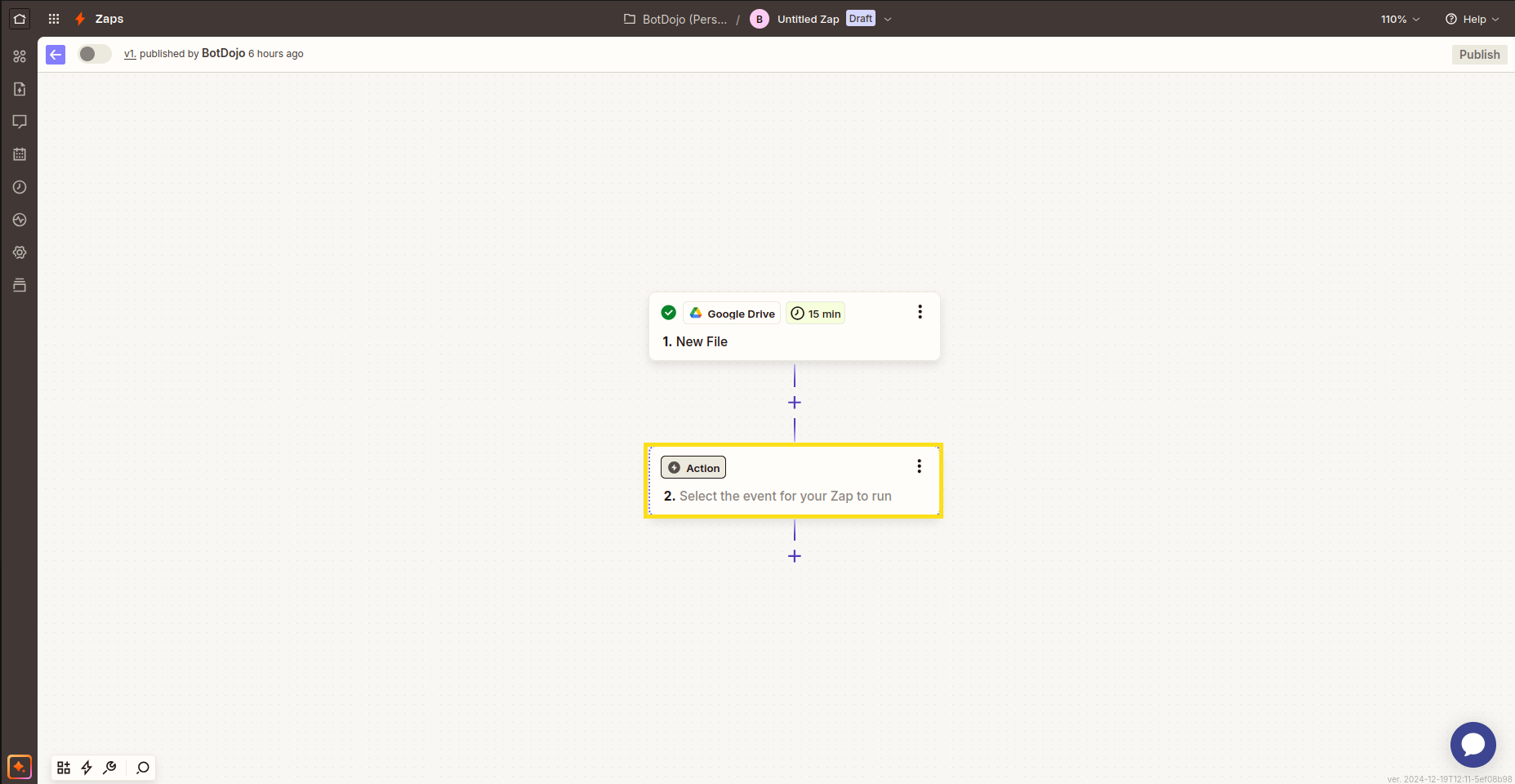Open the AI copilot icon at bottom left
This screenshot has height=784, width=1515.
(x=20, y=767)
